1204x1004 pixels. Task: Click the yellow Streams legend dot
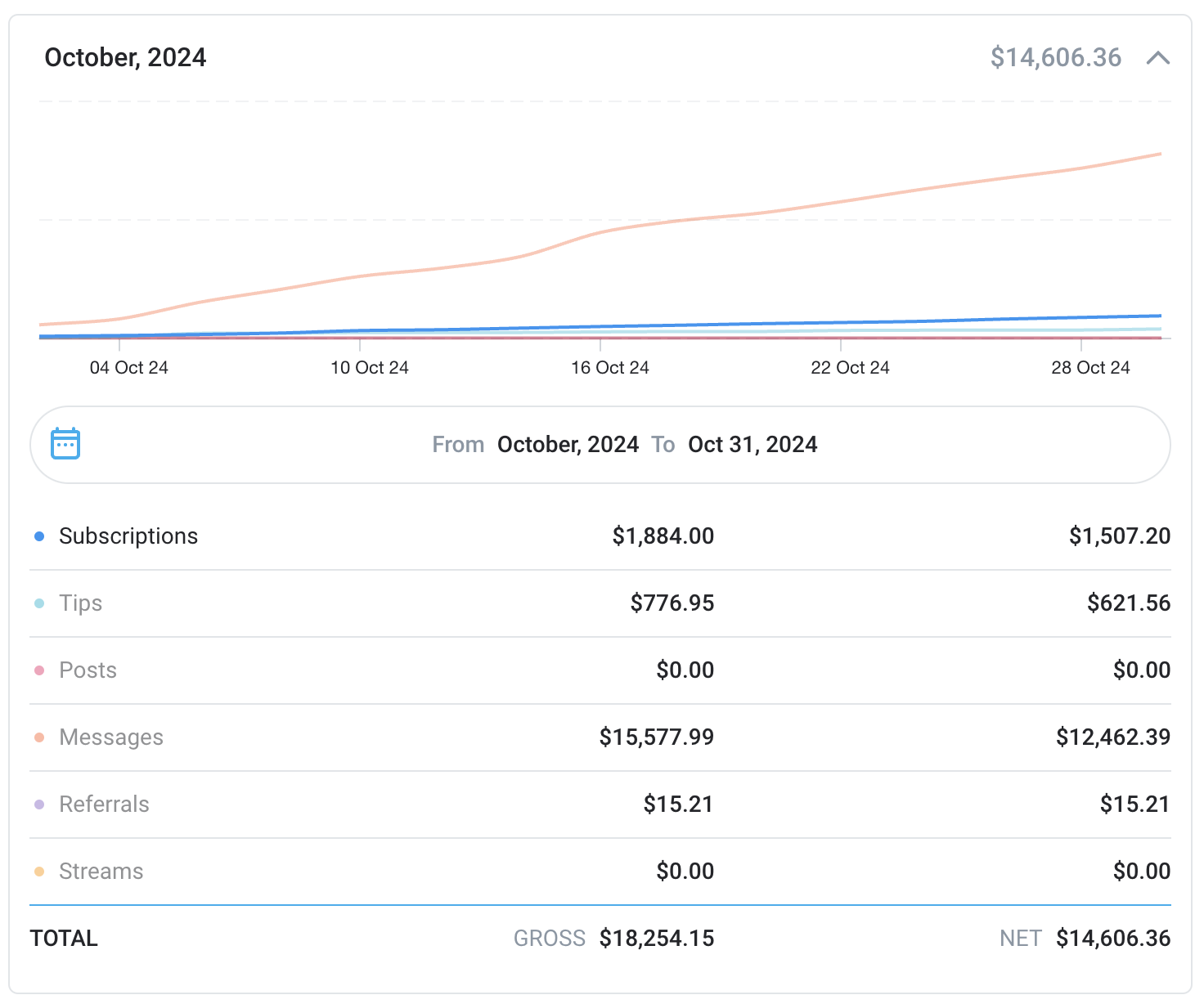(39, 872)
